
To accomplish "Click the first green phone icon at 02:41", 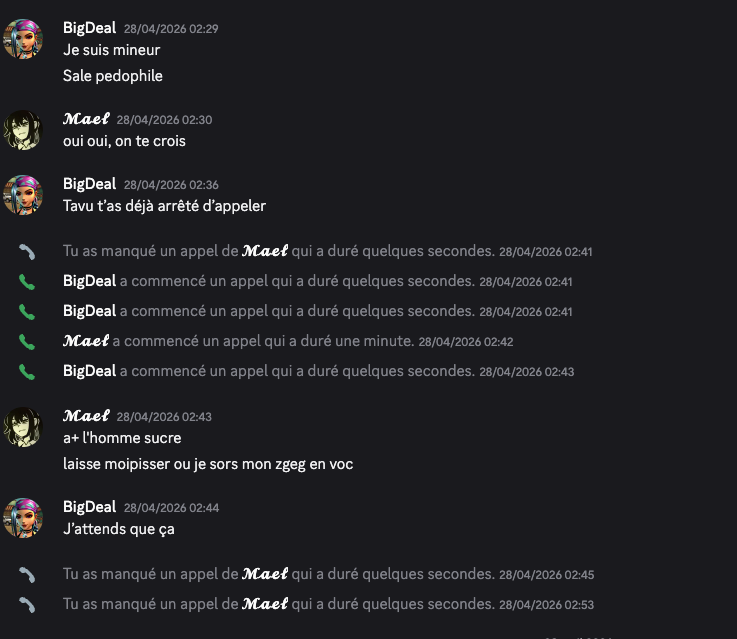I will (27, 282).
